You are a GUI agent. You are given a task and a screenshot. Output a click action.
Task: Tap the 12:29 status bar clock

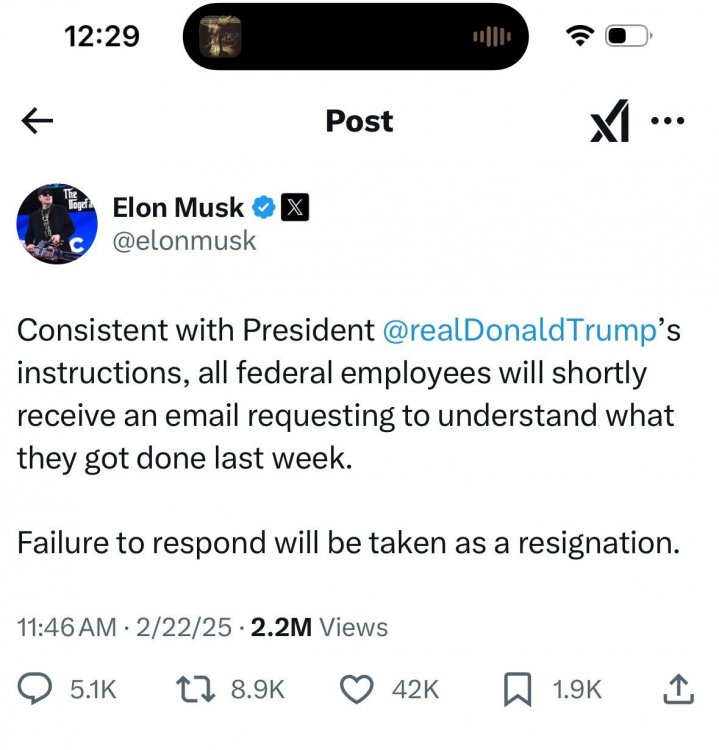click(x=102, y=35)
